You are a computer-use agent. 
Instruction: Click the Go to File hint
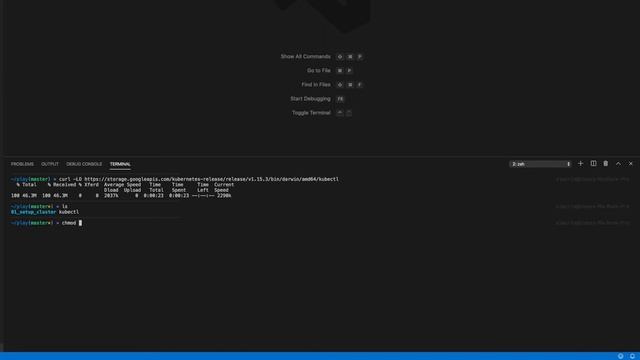(319, 71)
